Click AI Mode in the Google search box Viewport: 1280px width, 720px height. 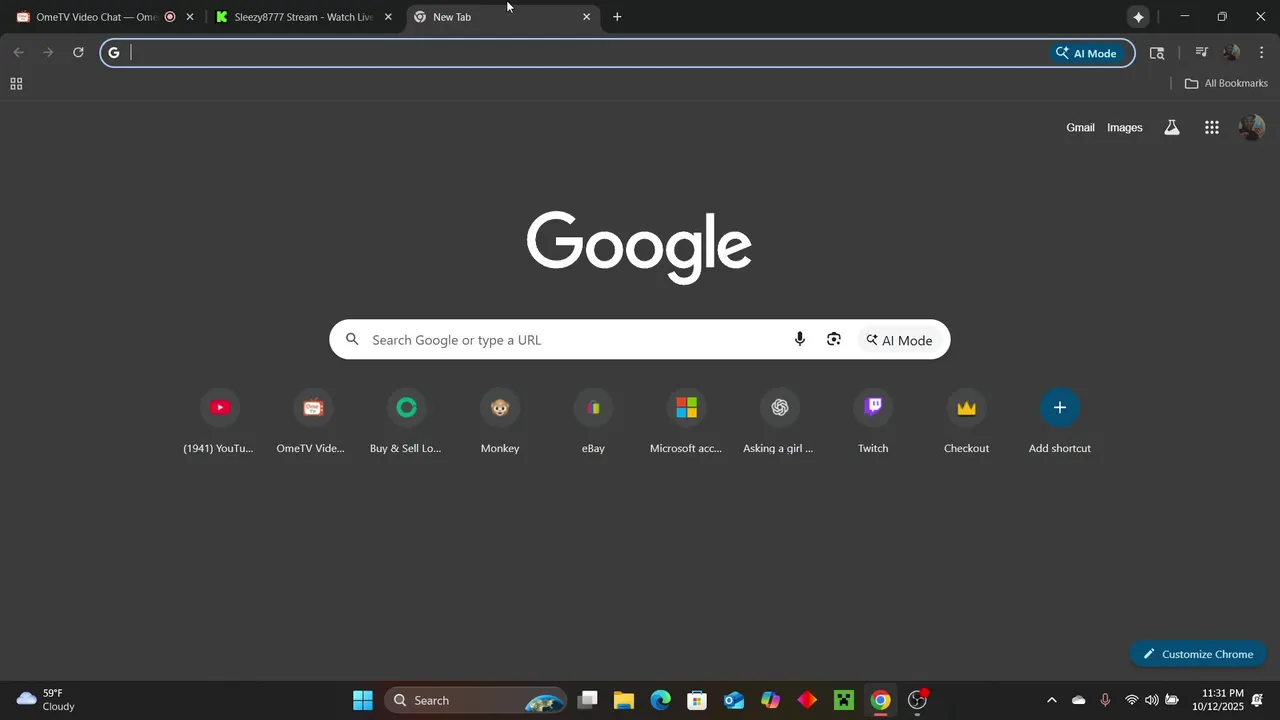click(899, 340)
